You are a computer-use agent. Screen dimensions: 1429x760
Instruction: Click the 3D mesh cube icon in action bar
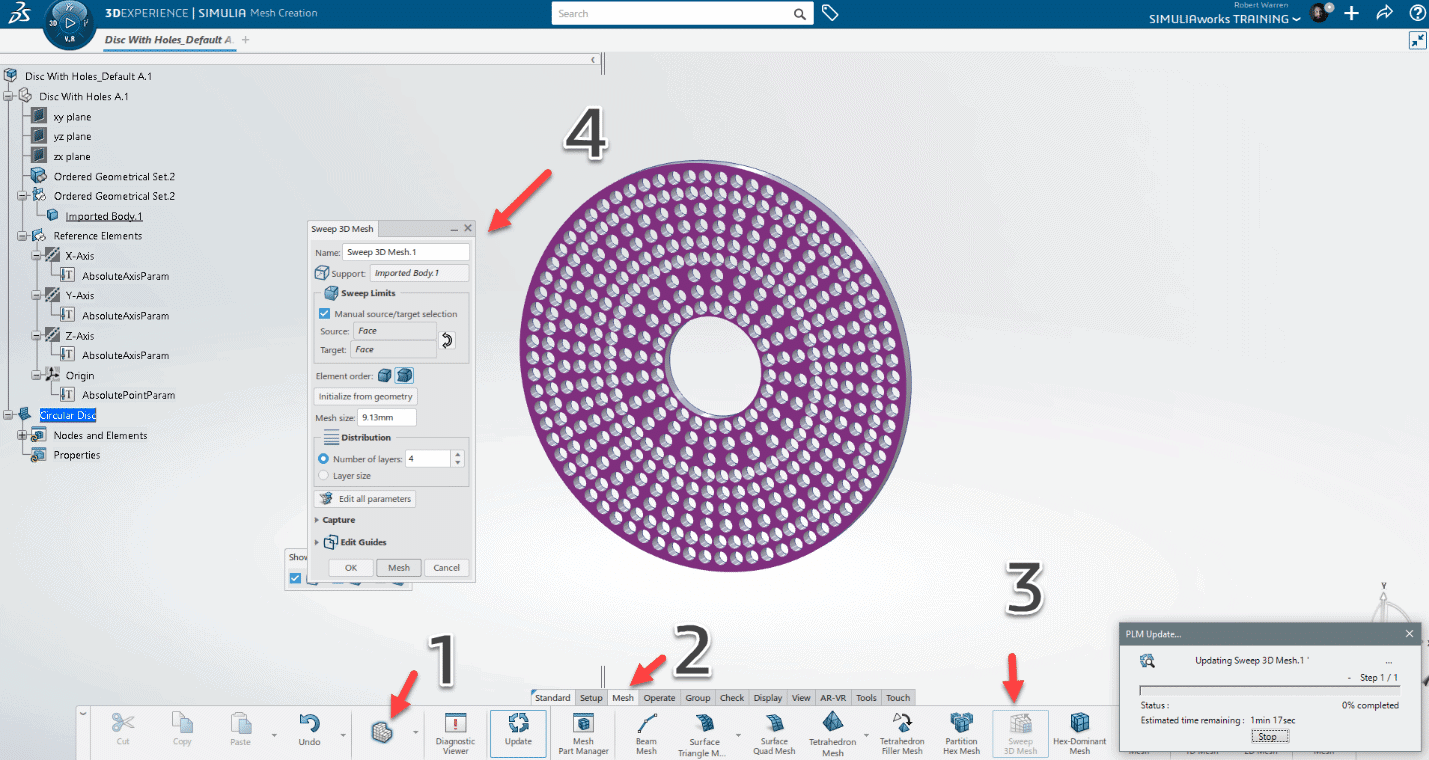point(380,731)
